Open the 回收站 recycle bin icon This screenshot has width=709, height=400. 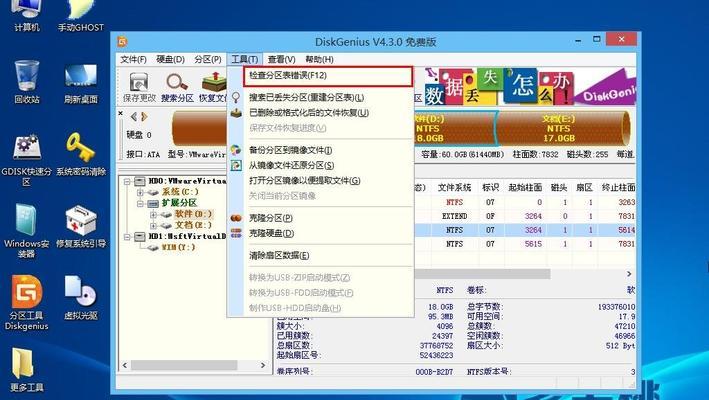pos(27,81)
